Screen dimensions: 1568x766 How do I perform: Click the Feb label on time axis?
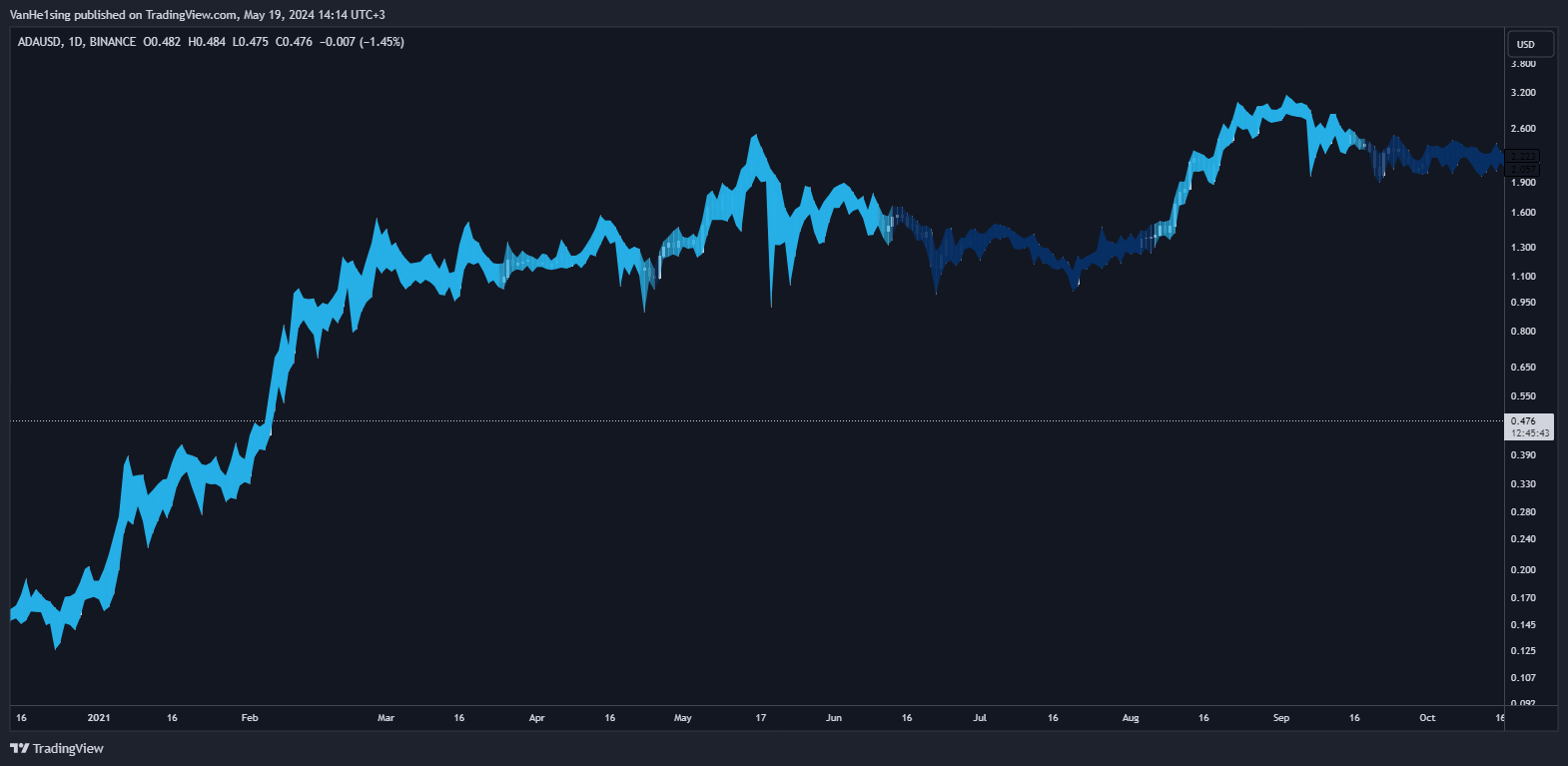coord(250,718)
